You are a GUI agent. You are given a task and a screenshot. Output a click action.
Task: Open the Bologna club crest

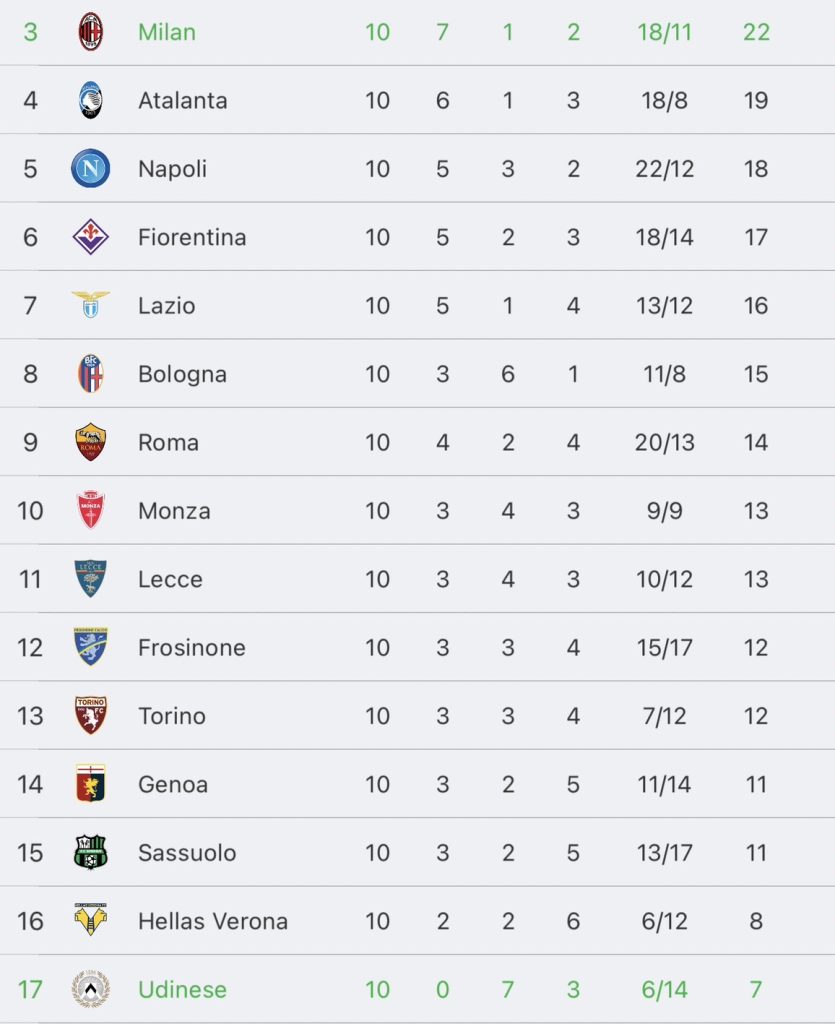91,374
